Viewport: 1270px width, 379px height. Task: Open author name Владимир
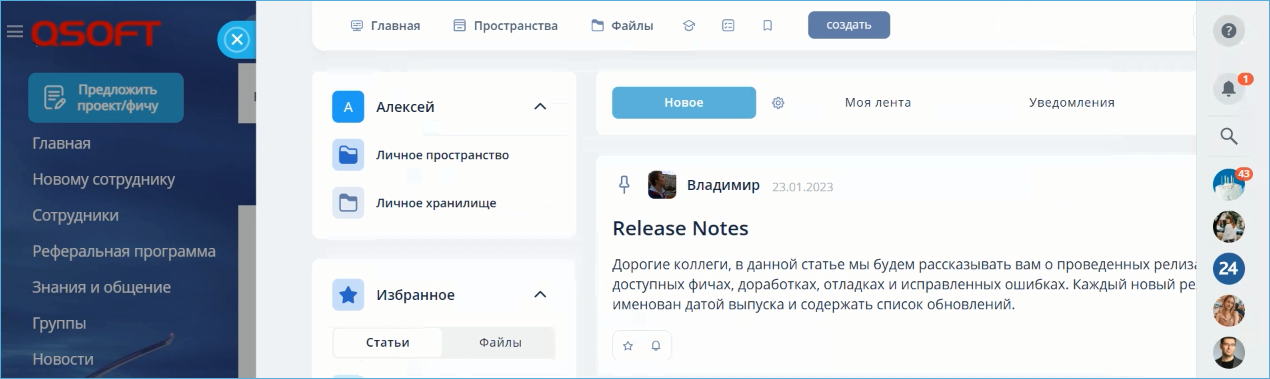(x=723, y=185)
